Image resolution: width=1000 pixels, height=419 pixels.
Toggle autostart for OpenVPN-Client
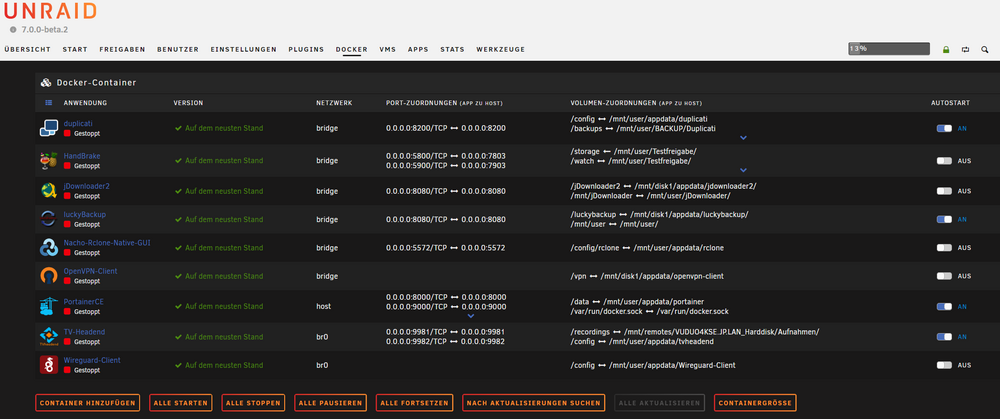pos(944,276)
